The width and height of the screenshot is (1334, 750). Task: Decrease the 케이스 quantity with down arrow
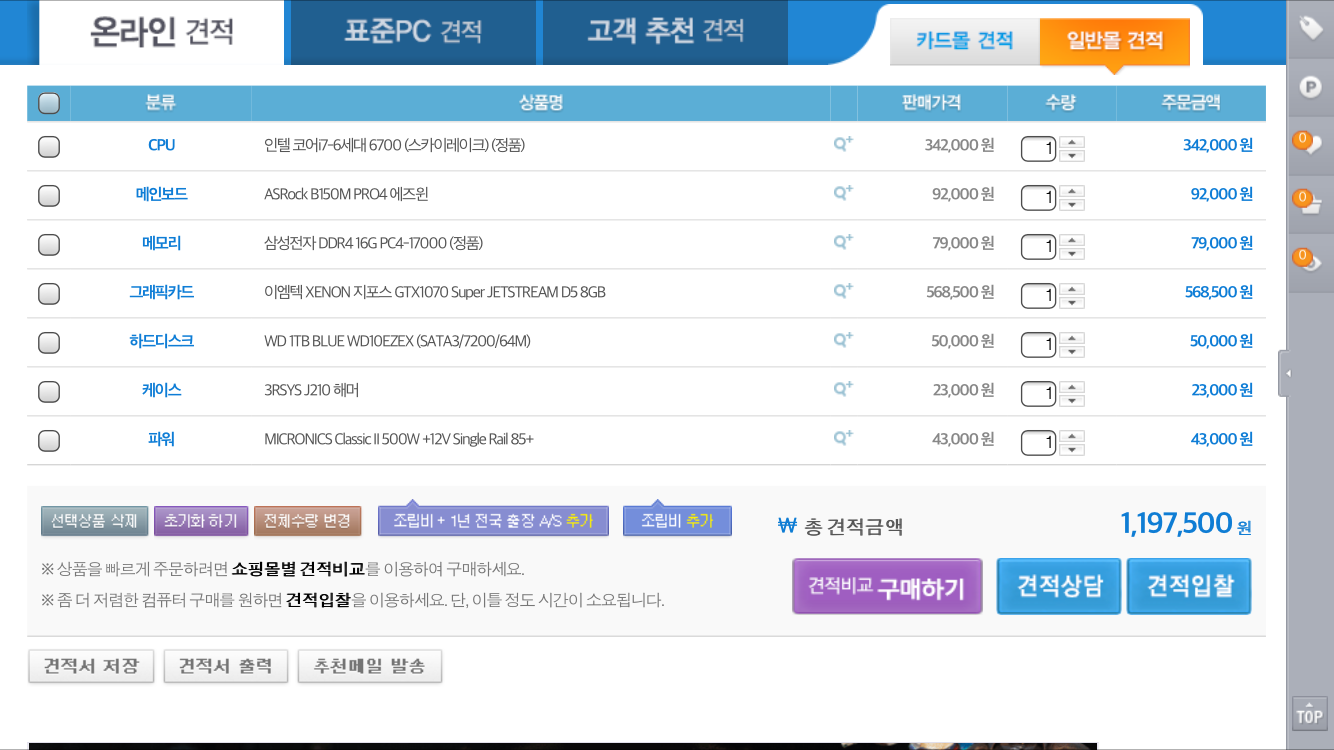point(1072,401)
